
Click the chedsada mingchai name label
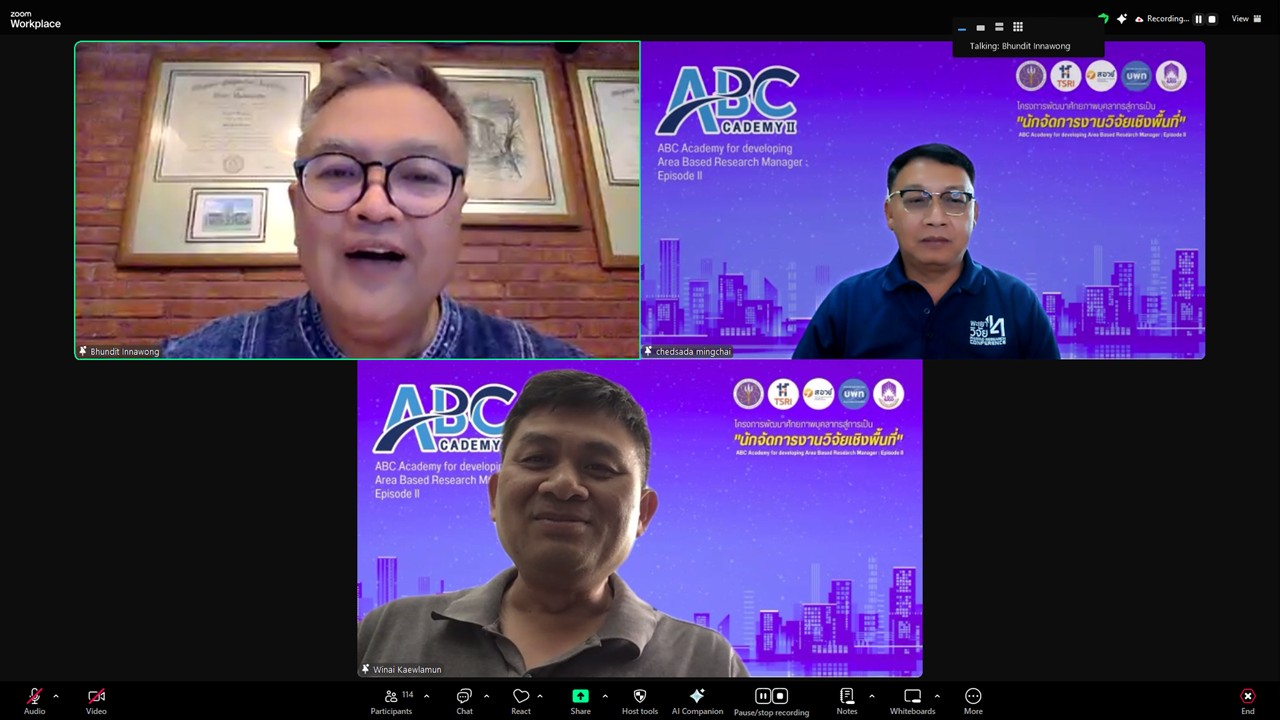[x=694, y=352]
